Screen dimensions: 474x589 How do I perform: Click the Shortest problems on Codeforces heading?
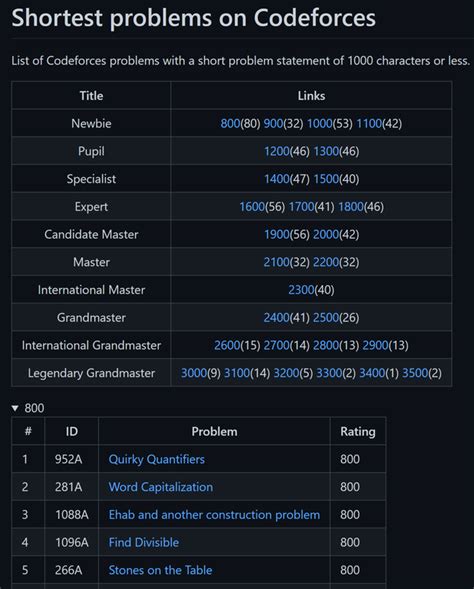[x=193, y=18]
